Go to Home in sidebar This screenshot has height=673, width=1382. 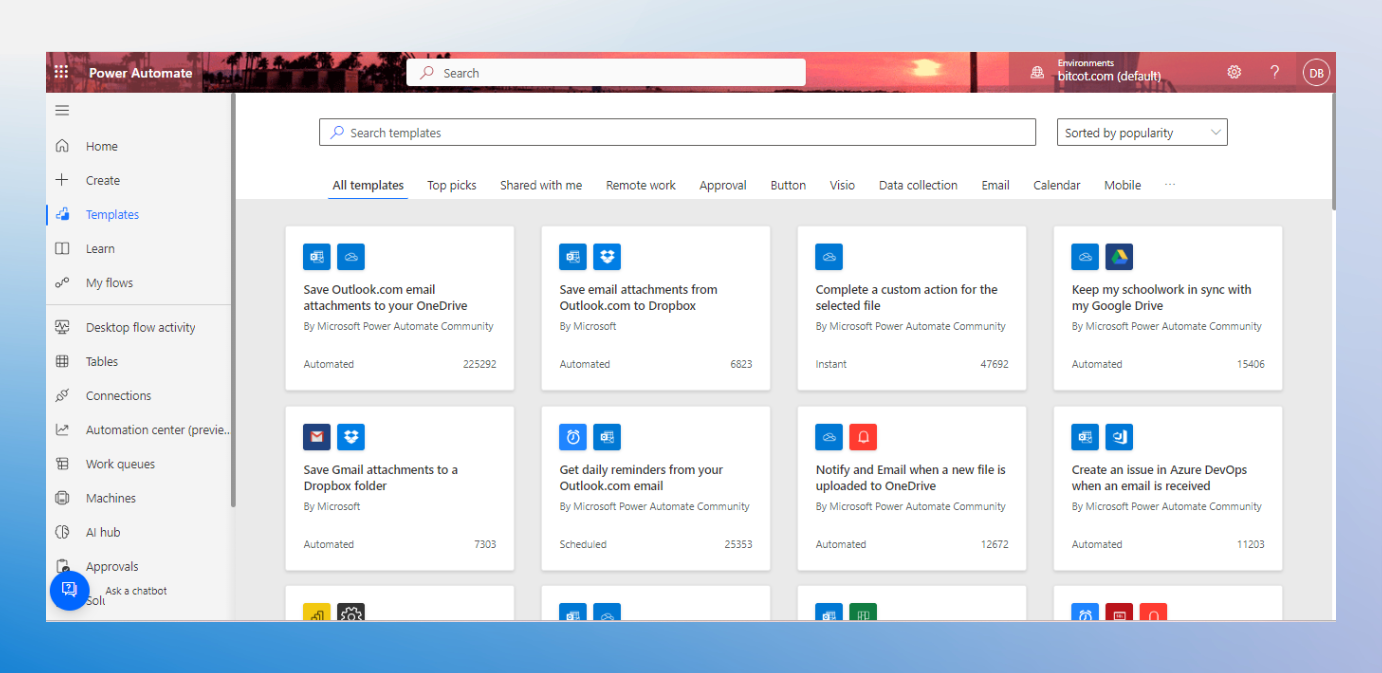point(101,146)
